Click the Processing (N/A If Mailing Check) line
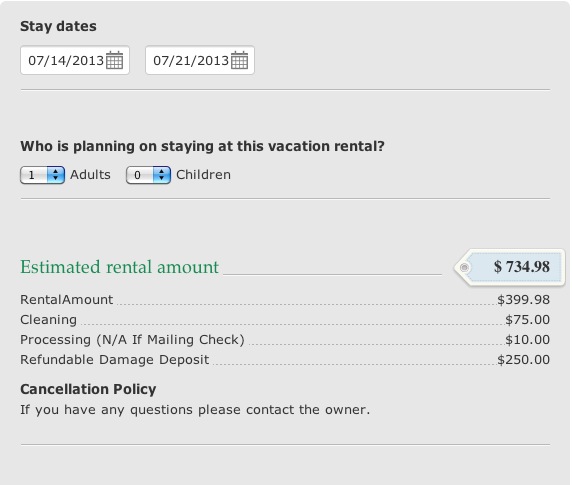This screenshot has height=485, width=572. pyautogui.click(x=285, y=340)
